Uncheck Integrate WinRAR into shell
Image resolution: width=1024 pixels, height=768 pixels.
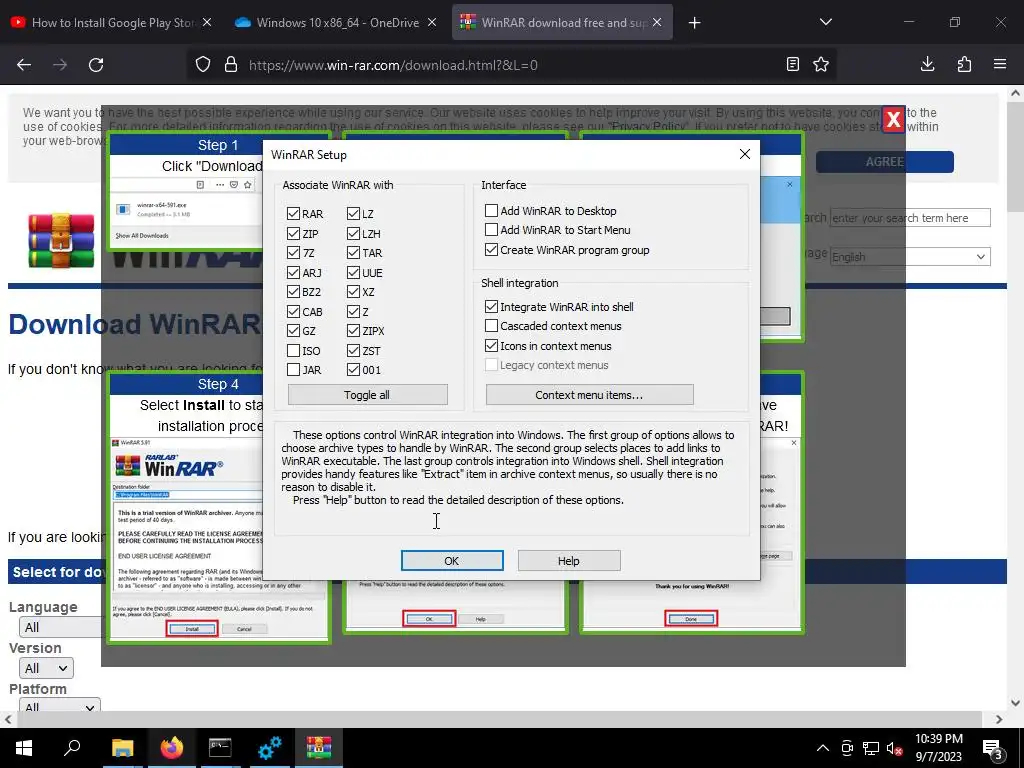(491, 306)
